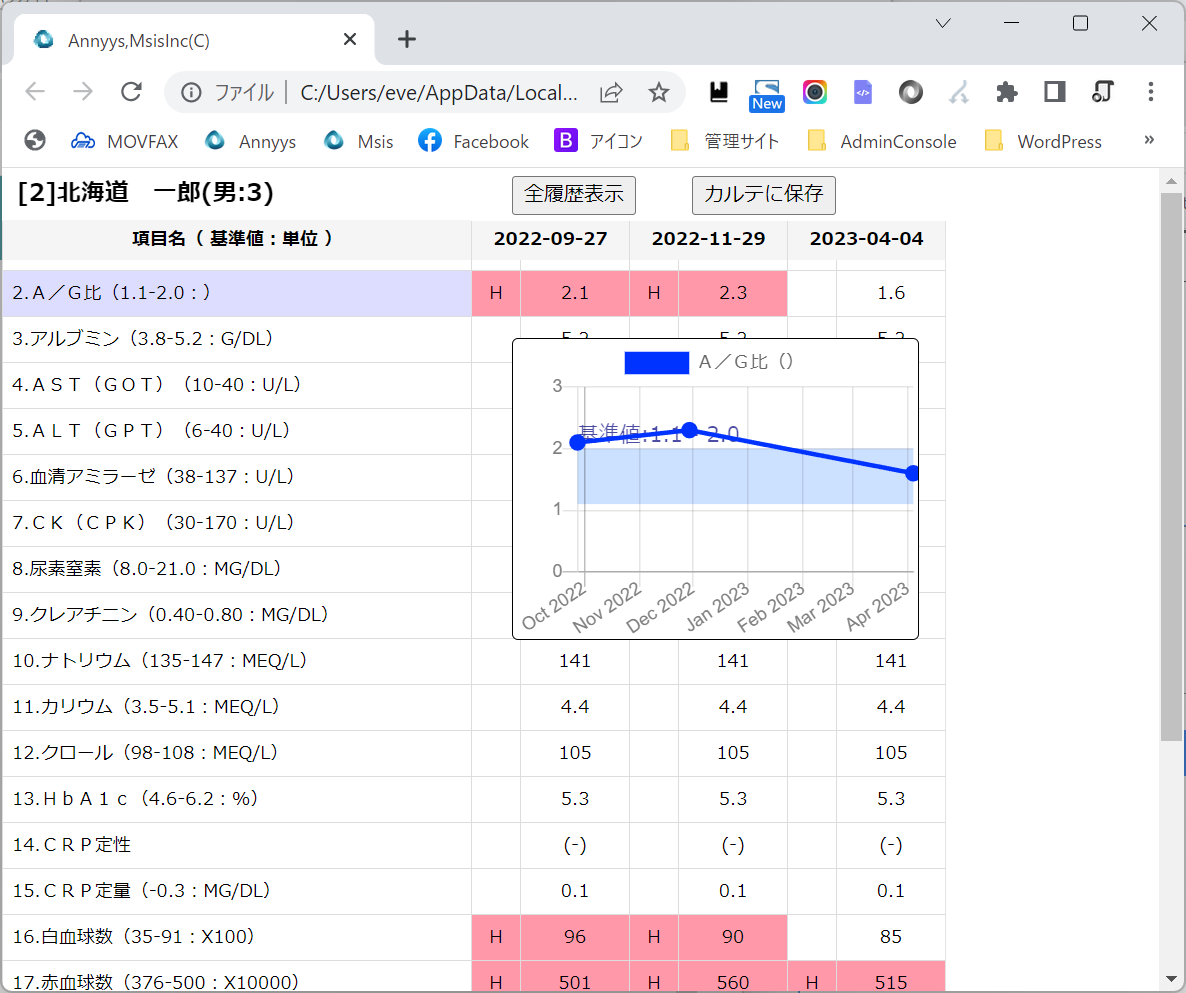Reload the current page
Screen dimensions: 1186x993
(x=132, y=92)
